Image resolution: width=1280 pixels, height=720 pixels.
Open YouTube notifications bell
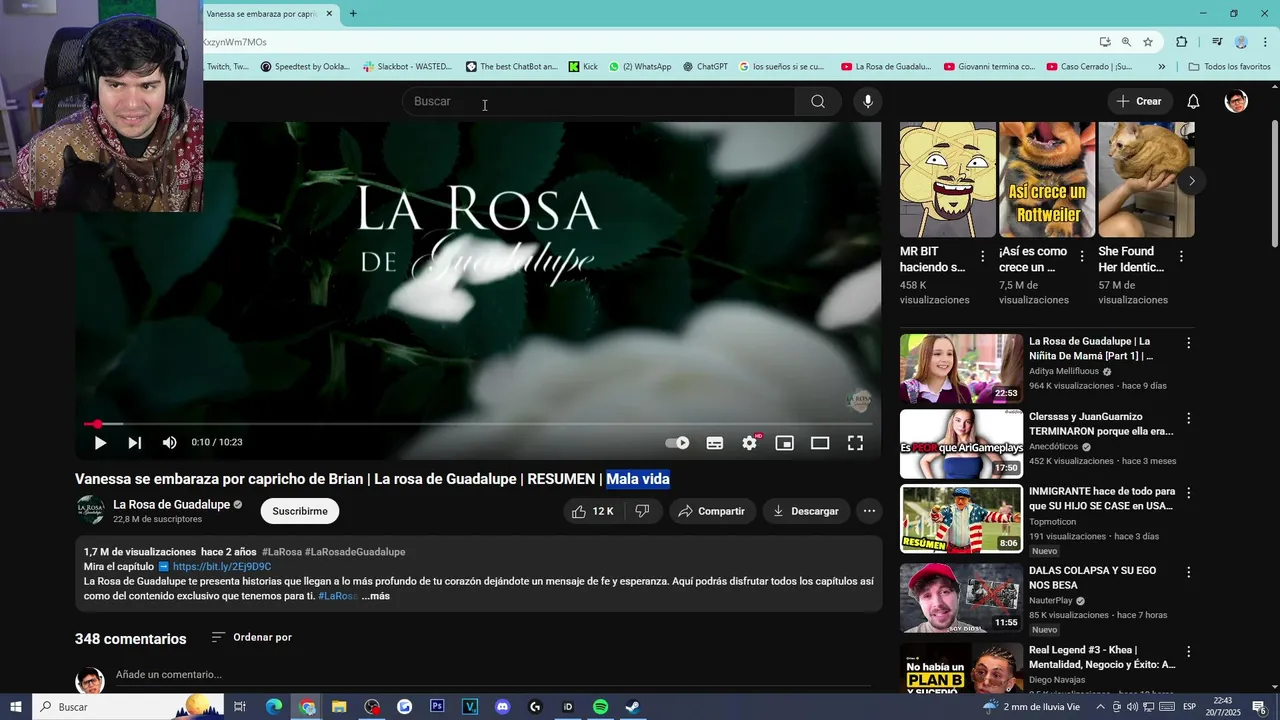[1193, 101]
